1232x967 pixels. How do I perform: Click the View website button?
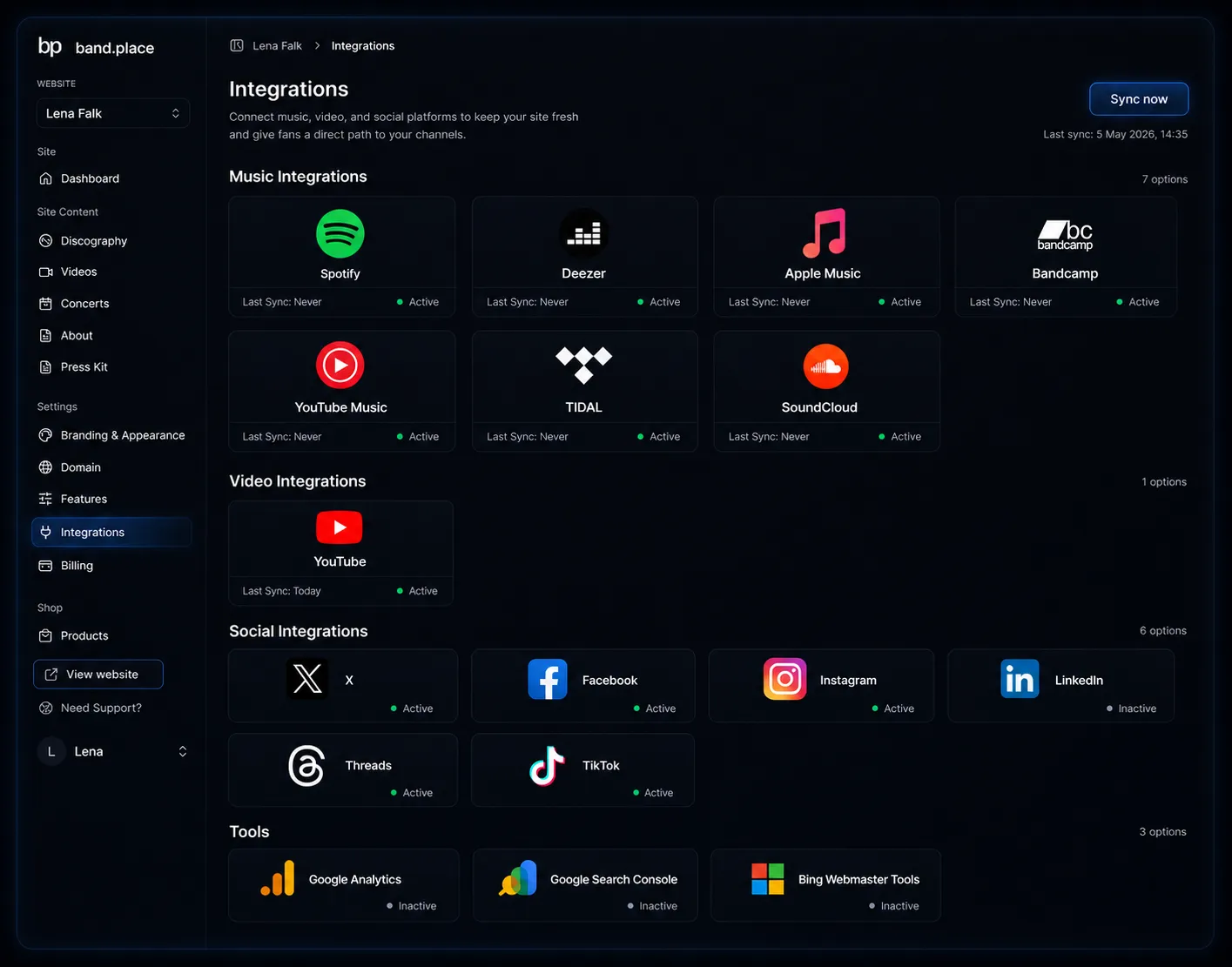click(98, 675)
